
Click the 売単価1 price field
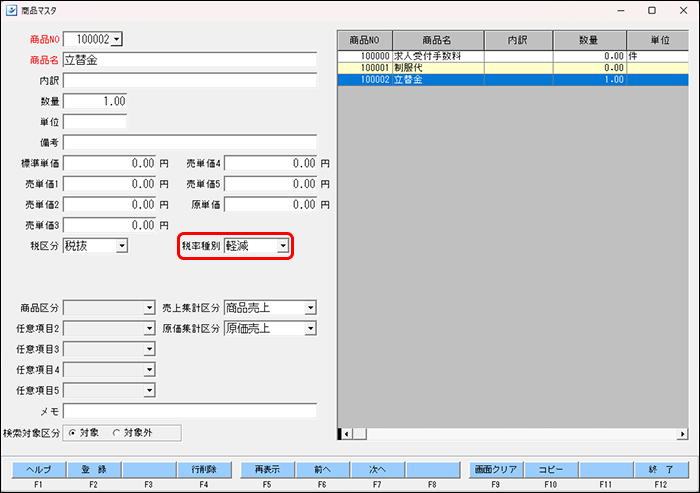pyautogui.click(x=110, y=184)
